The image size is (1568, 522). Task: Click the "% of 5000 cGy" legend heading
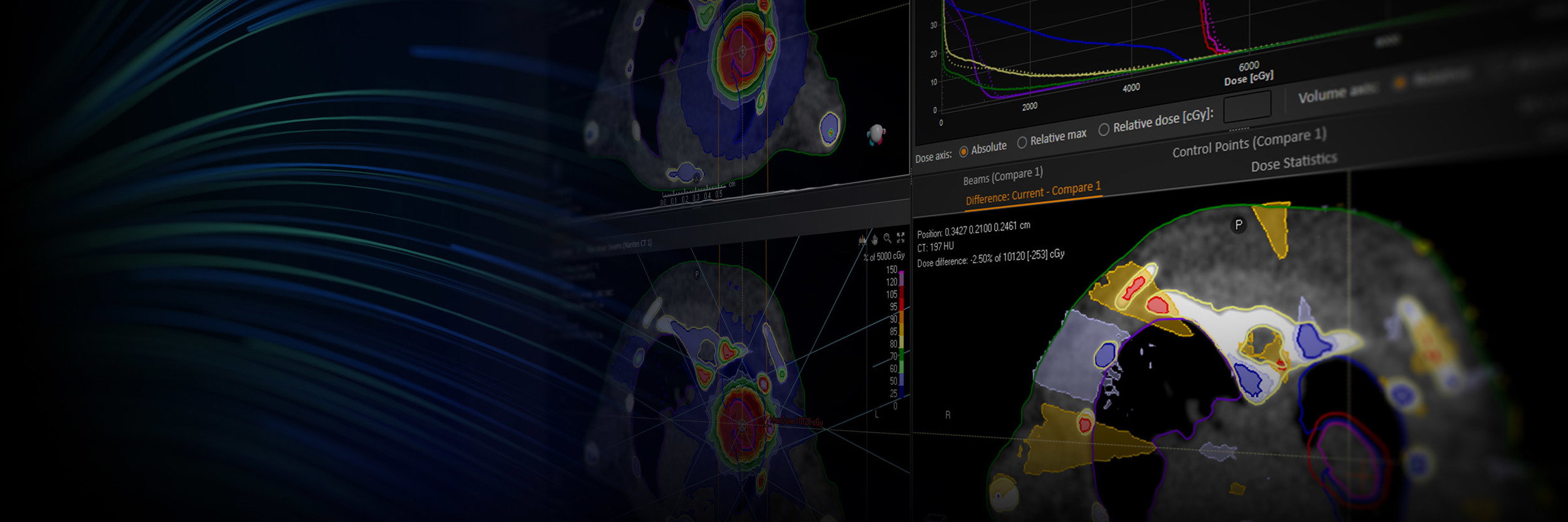click(884, 256)
